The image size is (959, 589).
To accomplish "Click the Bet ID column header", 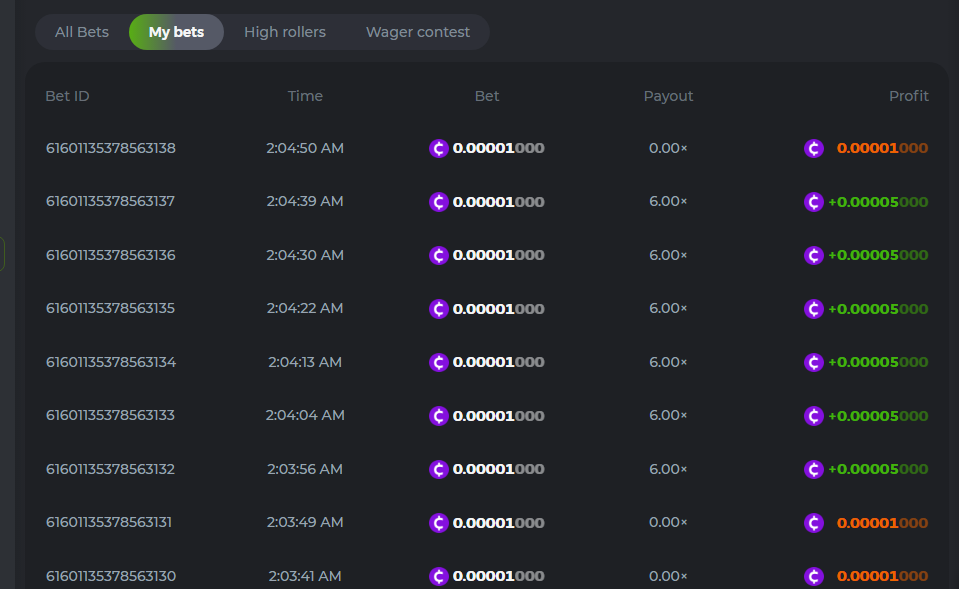I will tap(67, 96).
